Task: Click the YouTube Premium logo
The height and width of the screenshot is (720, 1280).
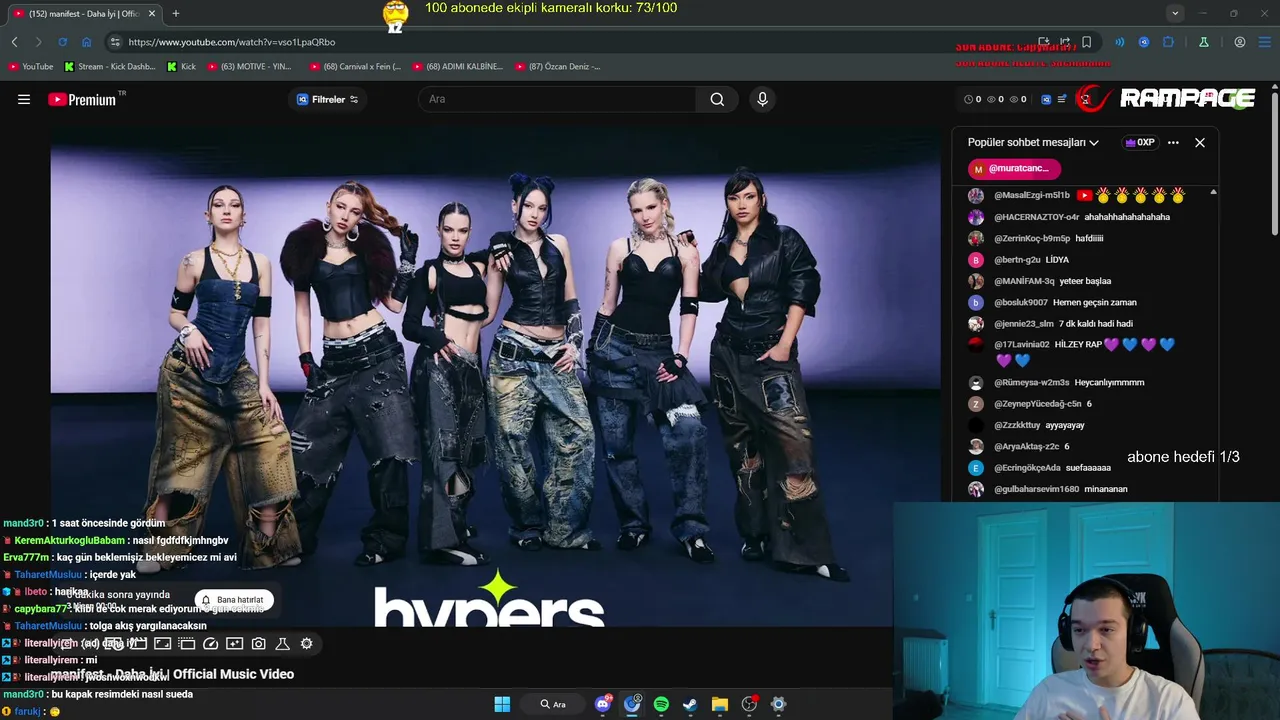Action: pos(82,100)
